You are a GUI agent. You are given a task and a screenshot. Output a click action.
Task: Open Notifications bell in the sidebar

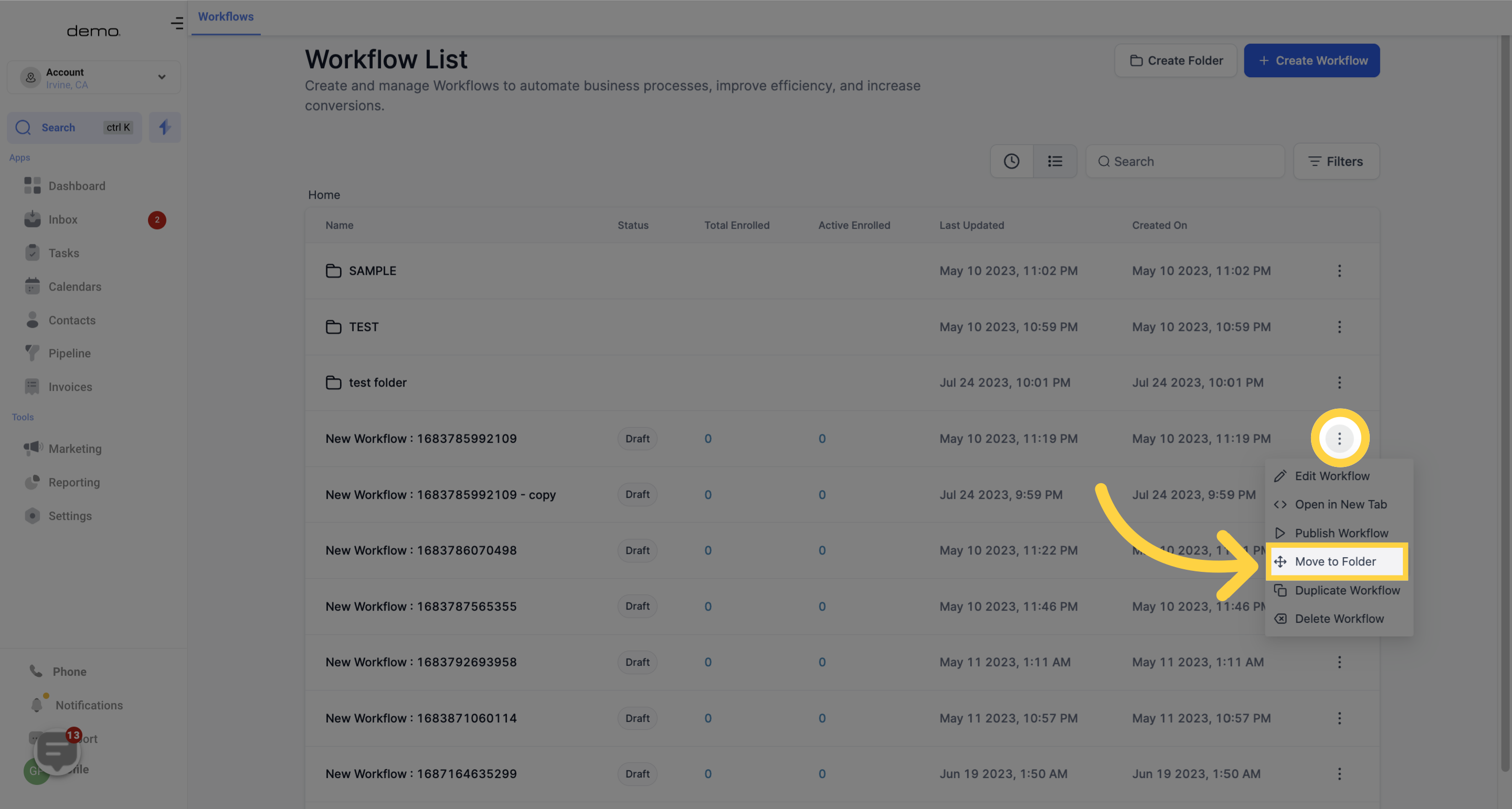click(89, 705)
